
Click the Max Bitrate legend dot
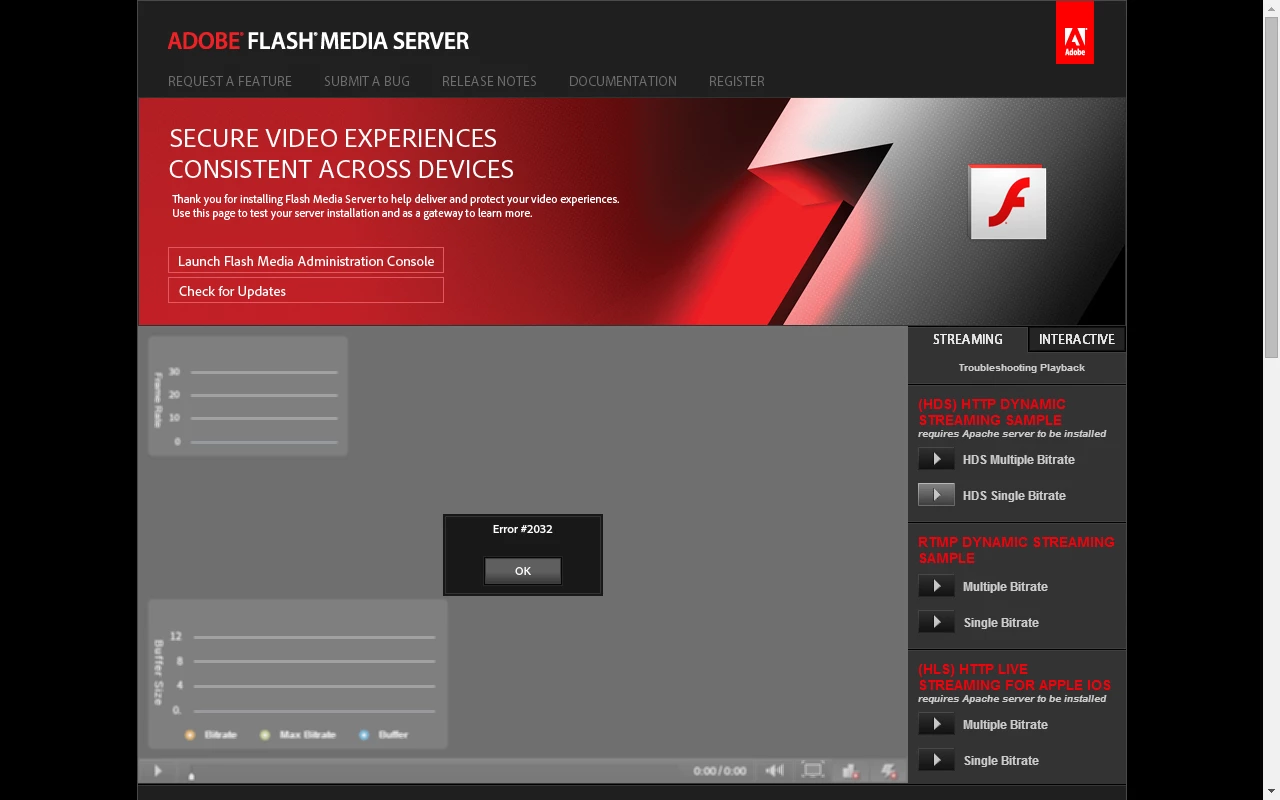[x=265, y=735]
